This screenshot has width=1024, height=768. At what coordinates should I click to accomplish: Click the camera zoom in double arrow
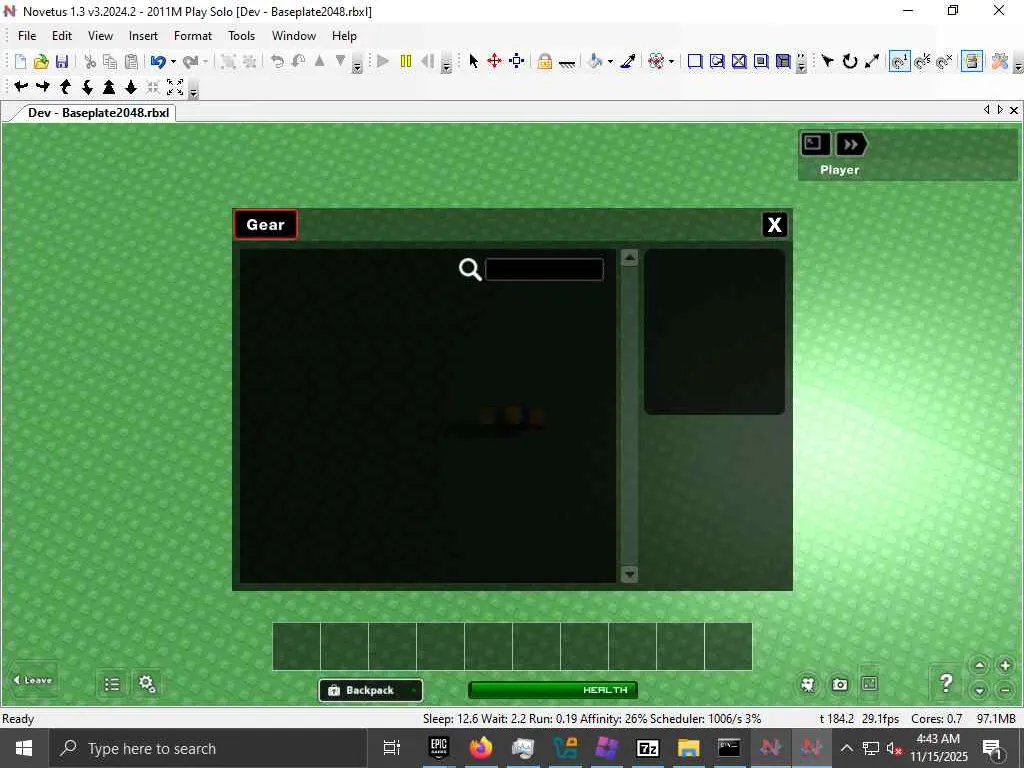tap(109, 86)
